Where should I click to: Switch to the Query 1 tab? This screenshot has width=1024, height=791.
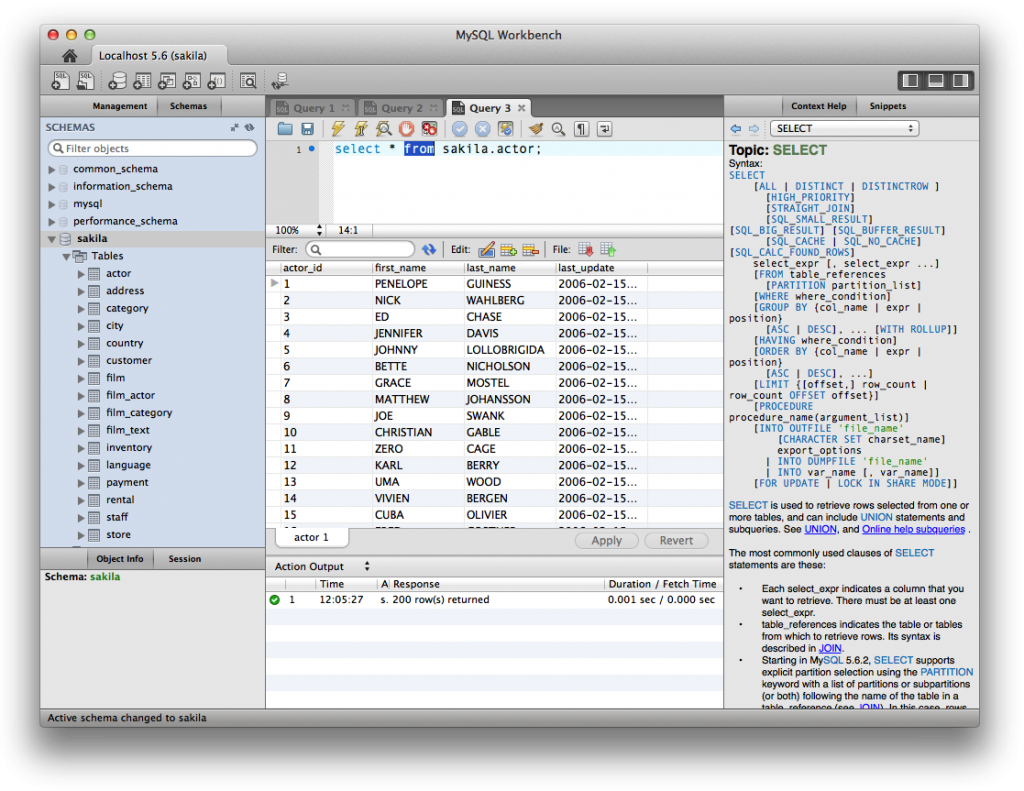tap(311, 107)
